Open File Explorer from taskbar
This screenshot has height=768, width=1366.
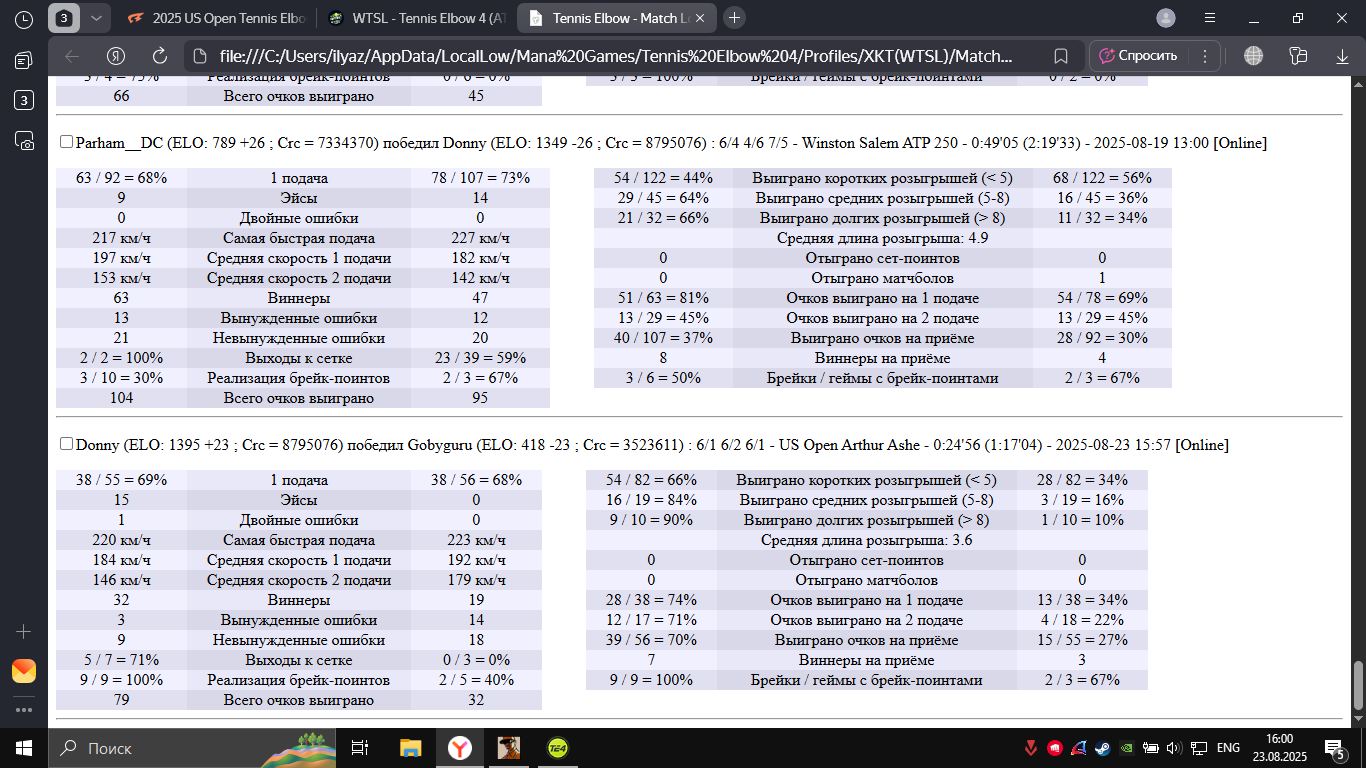[411, 747]
